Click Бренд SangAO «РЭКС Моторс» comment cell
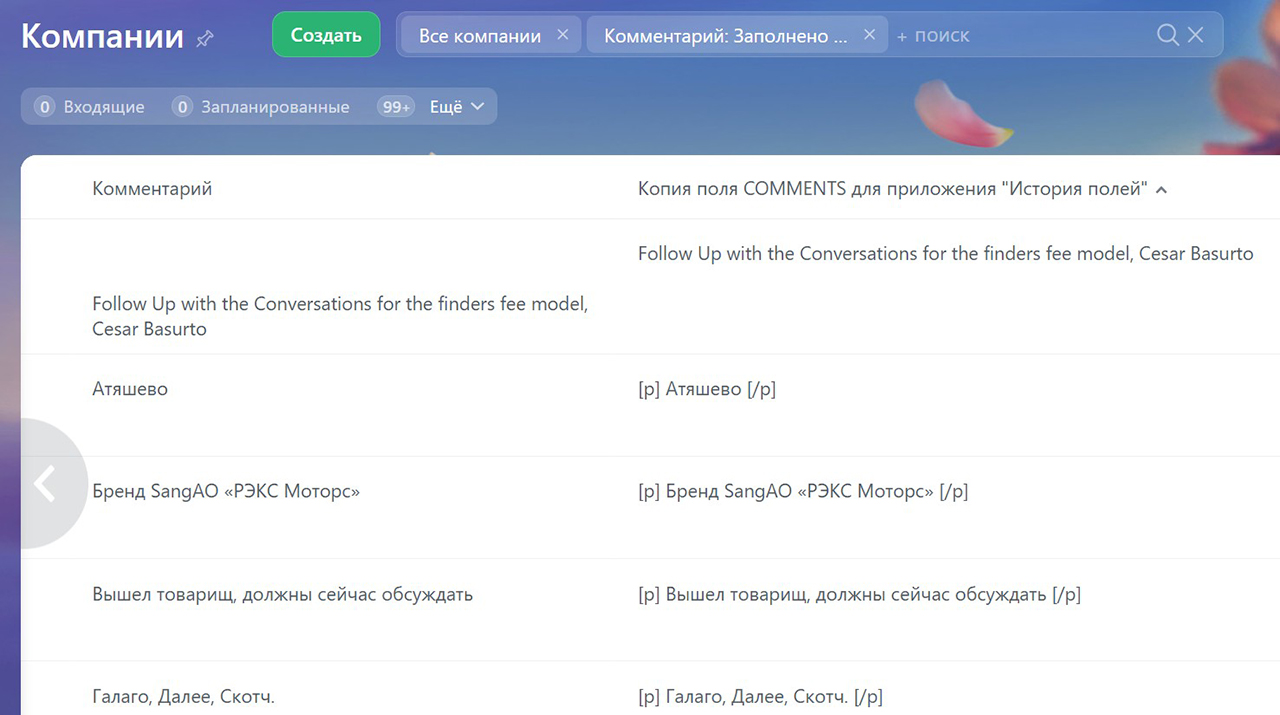1280x715 pixels. point(226,491)
